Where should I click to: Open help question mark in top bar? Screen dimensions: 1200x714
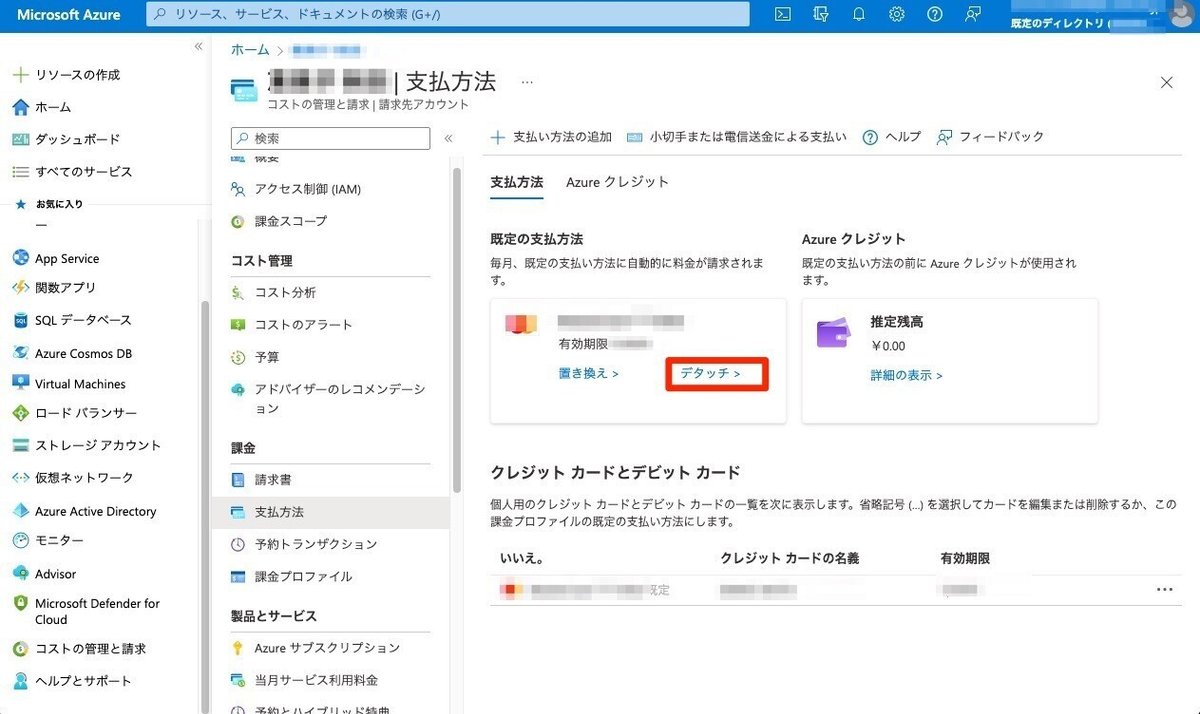[935, 14]
